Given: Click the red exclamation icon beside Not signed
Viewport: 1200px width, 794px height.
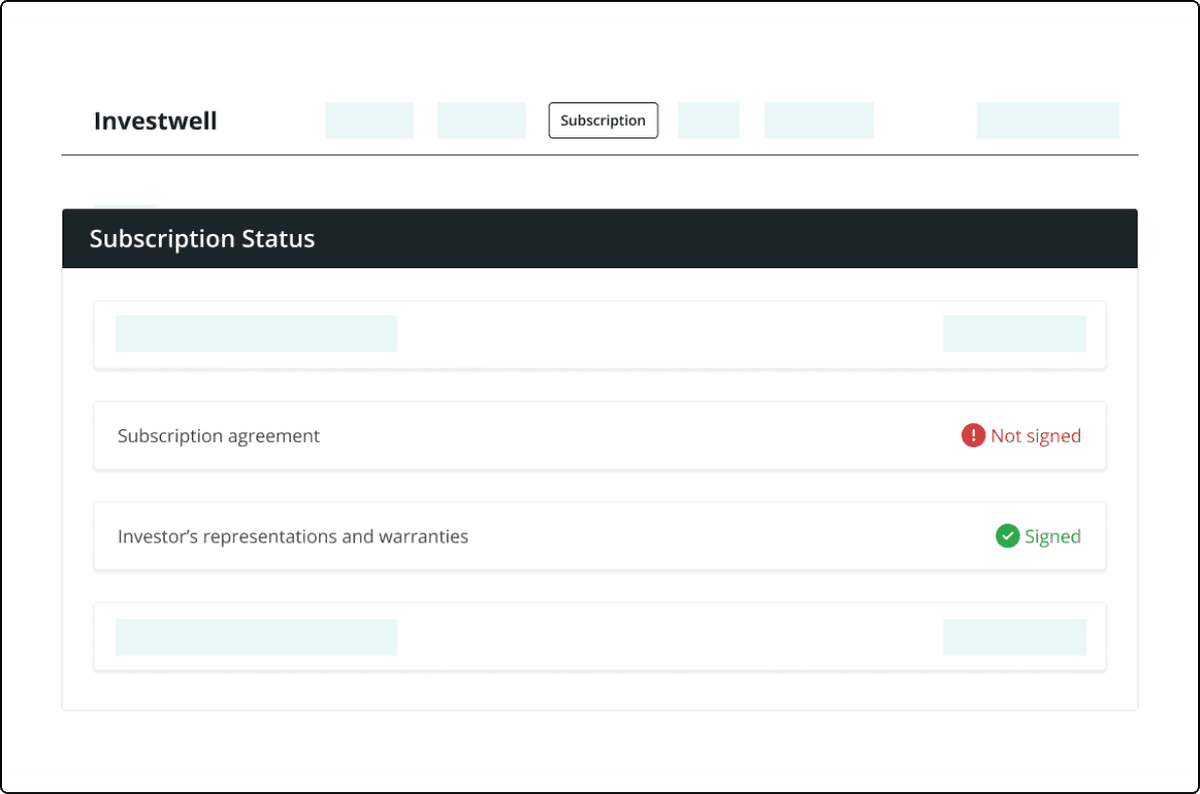Looking at the screenshot, I should (973, 436).
